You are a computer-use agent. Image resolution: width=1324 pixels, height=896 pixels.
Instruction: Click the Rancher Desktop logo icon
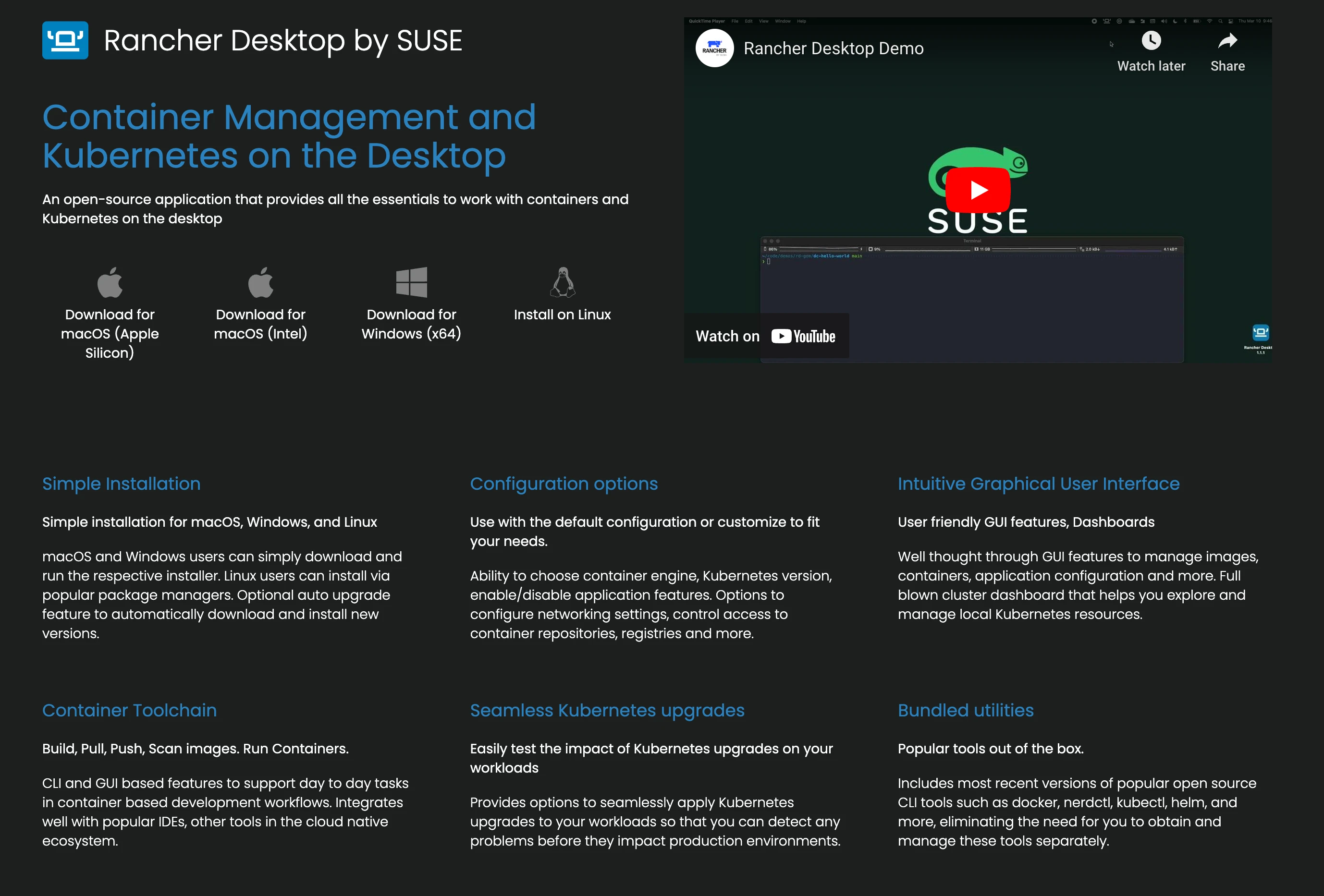[x=65, y=40]
